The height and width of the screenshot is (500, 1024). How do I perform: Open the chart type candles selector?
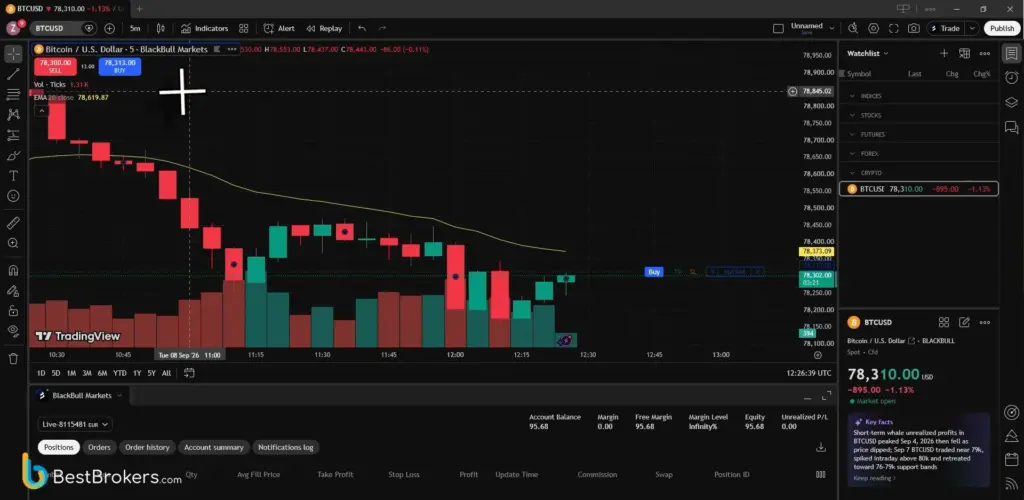tap(161, 29)
